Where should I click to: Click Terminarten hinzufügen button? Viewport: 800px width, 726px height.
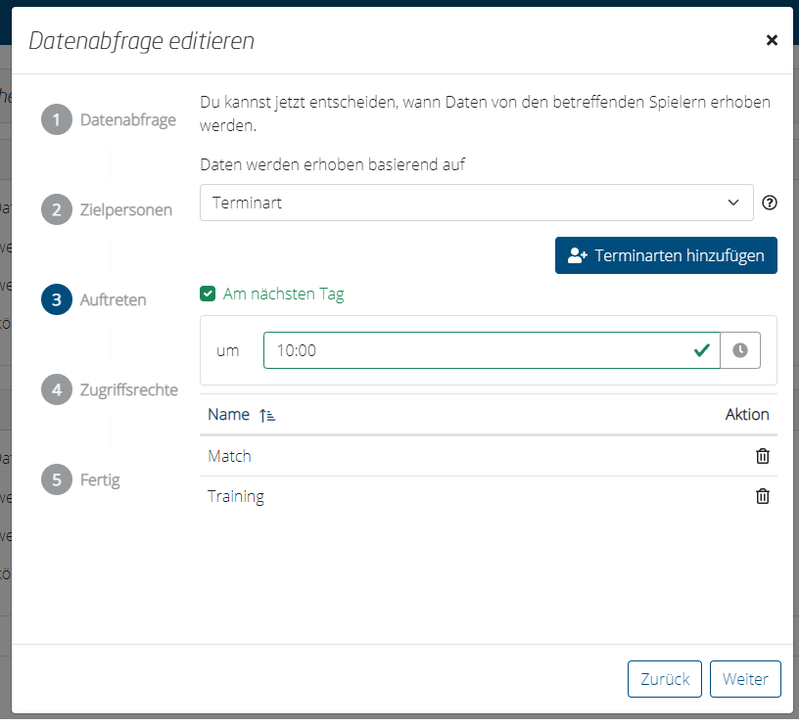point(666,256)
